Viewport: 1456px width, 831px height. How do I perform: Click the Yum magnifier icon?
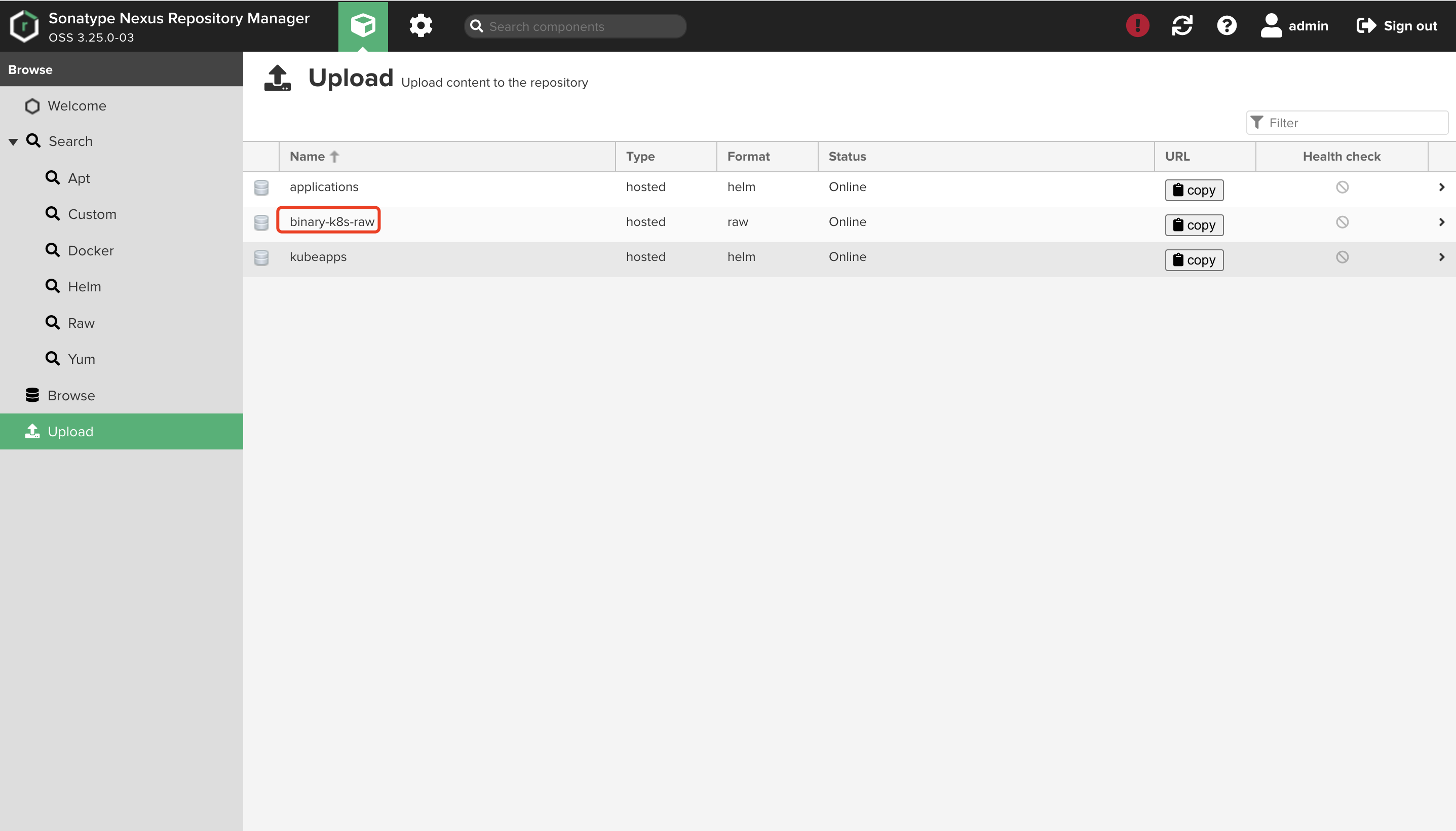(53, 358)
